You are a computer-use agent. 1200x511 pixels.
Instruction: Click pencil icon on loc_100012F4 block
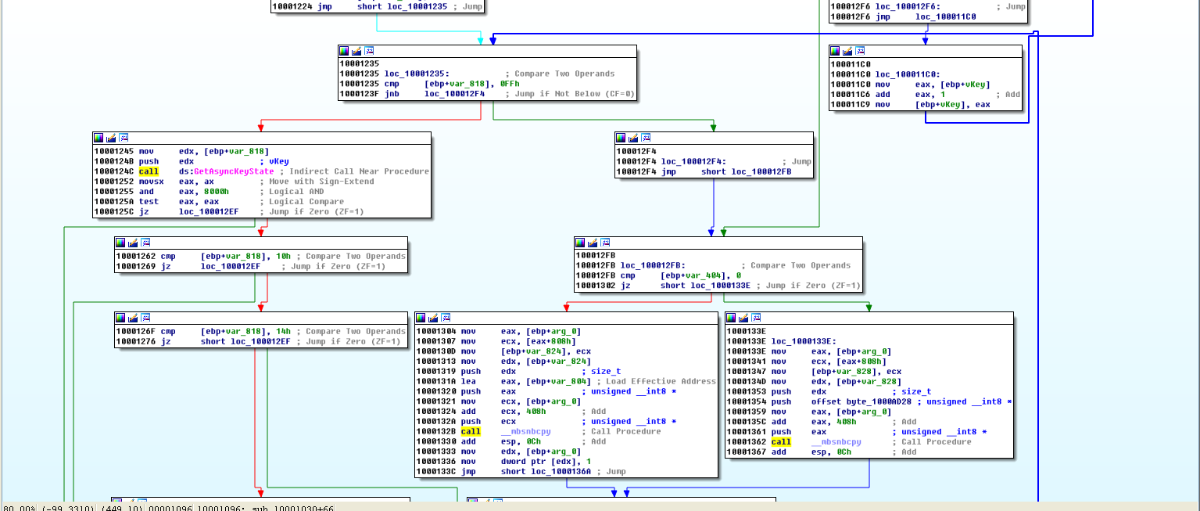(x=633, y=138)
